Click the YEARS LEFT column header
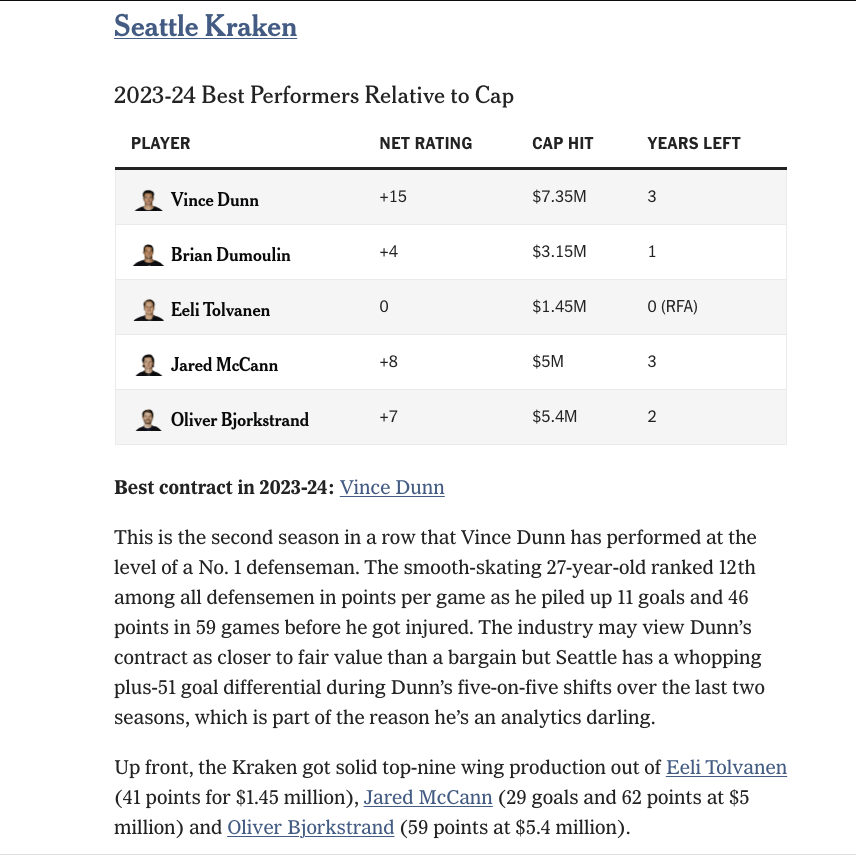 point(693,144)
